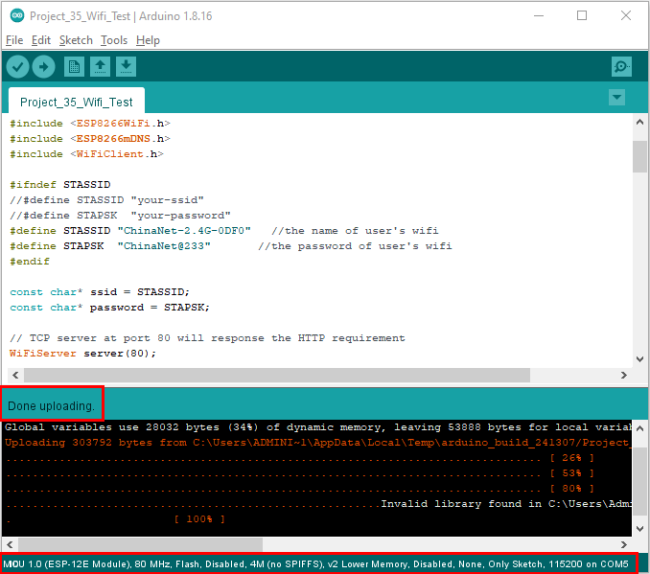Minimize the Arduino window
This screenshot has width=650, height=574.
point(538,16)
